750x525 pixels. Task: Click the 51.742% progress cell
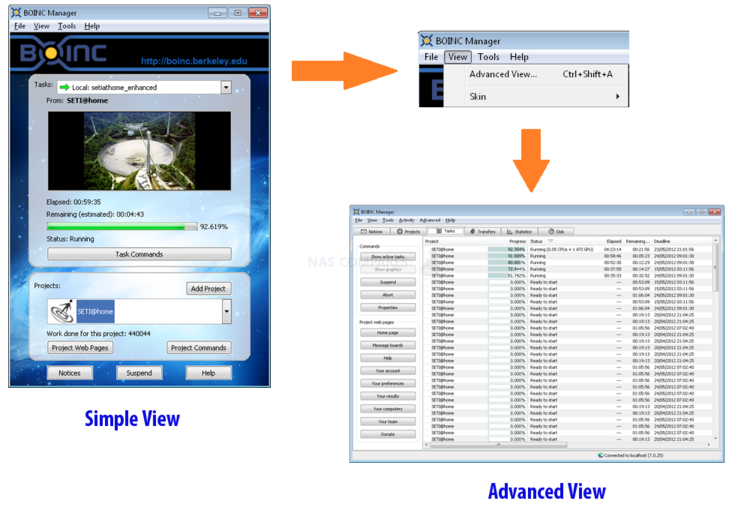tap(507, 276)
